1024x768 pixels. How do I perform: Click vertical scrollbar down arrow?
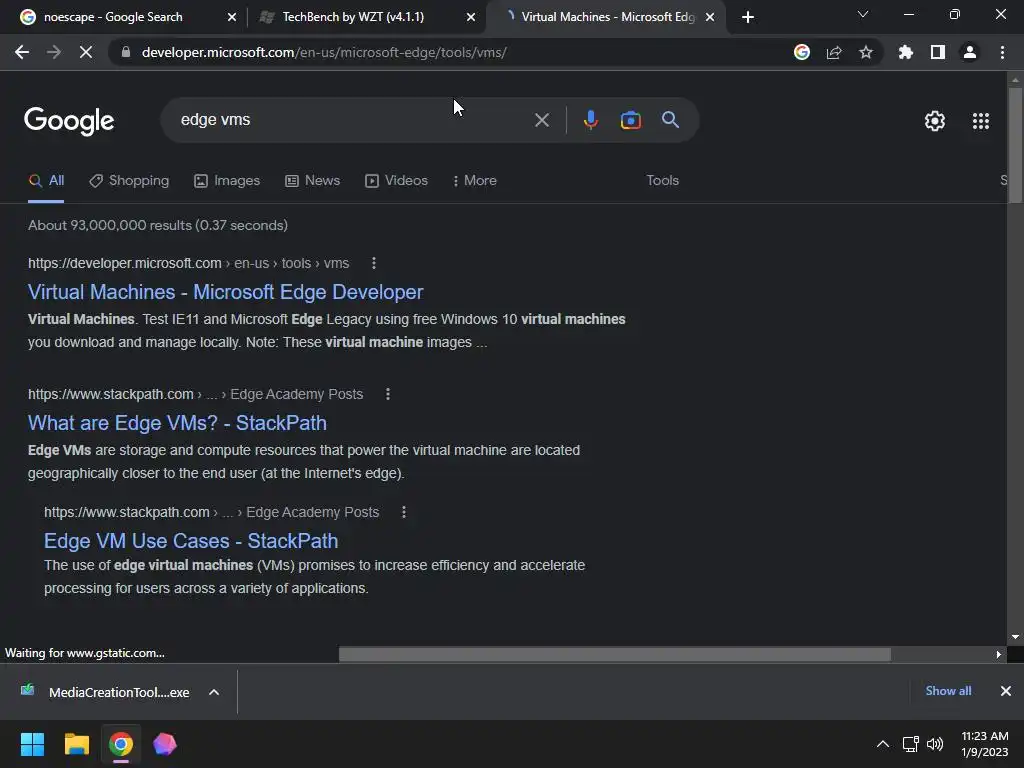pos(1015,637)
